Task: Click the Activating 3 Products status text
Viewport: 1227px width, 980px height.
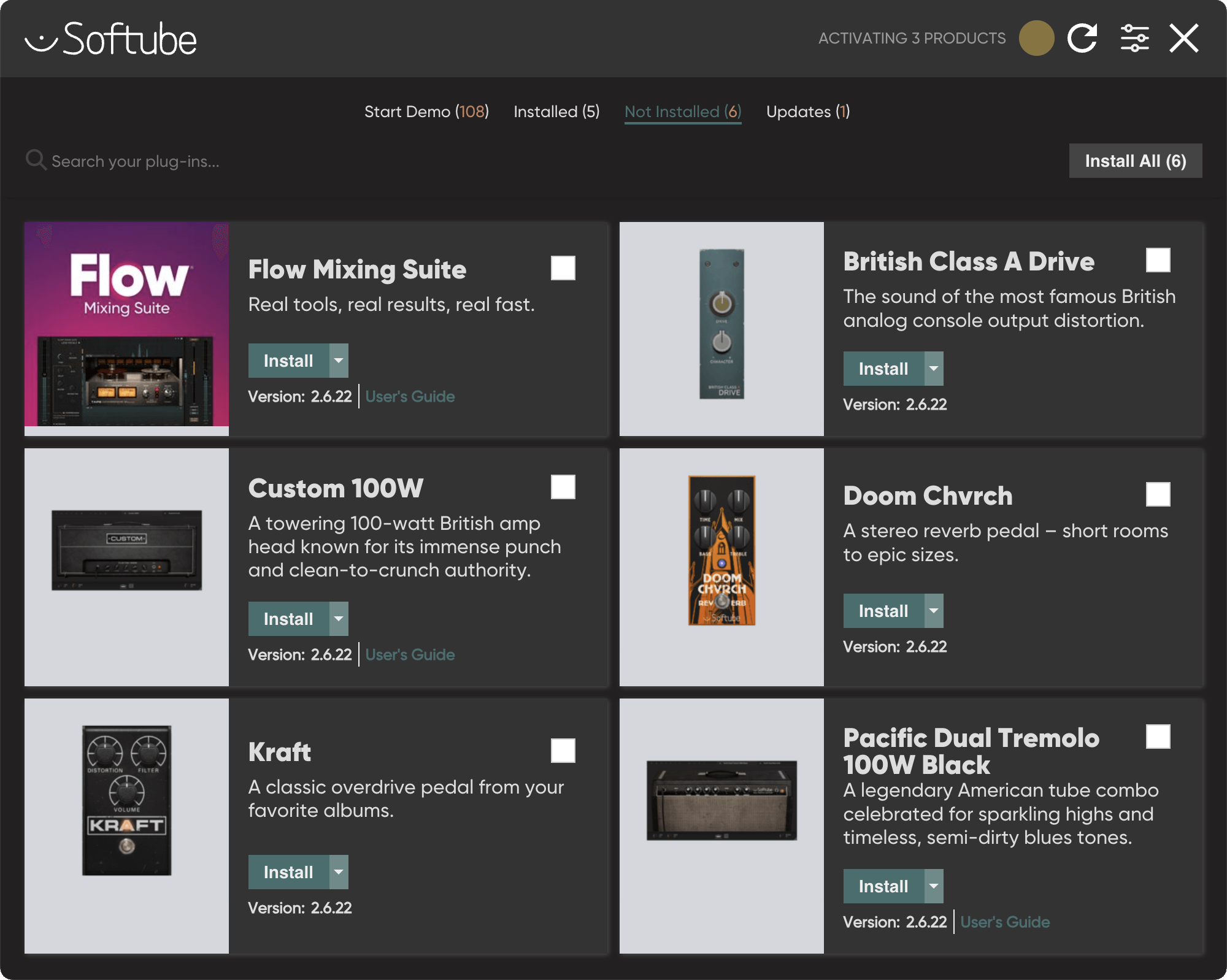Action: (x=912, y=38)
